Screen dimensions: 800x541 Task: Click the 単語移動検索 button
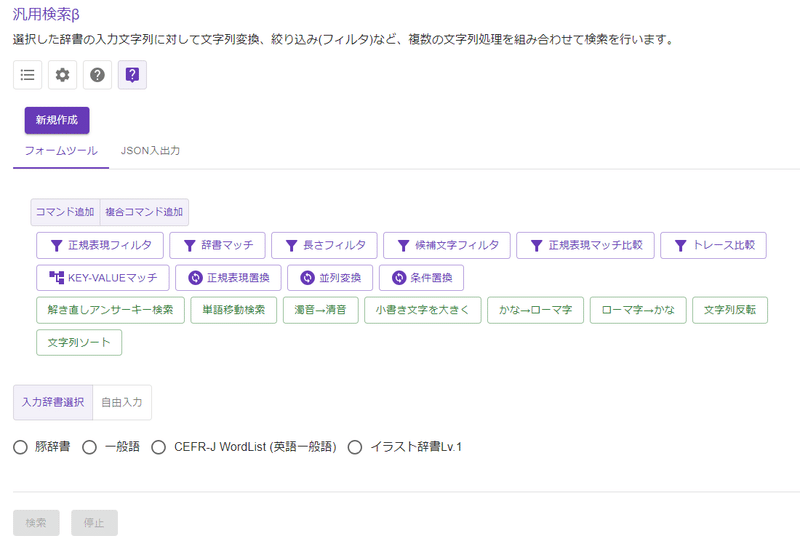[234, 310]
